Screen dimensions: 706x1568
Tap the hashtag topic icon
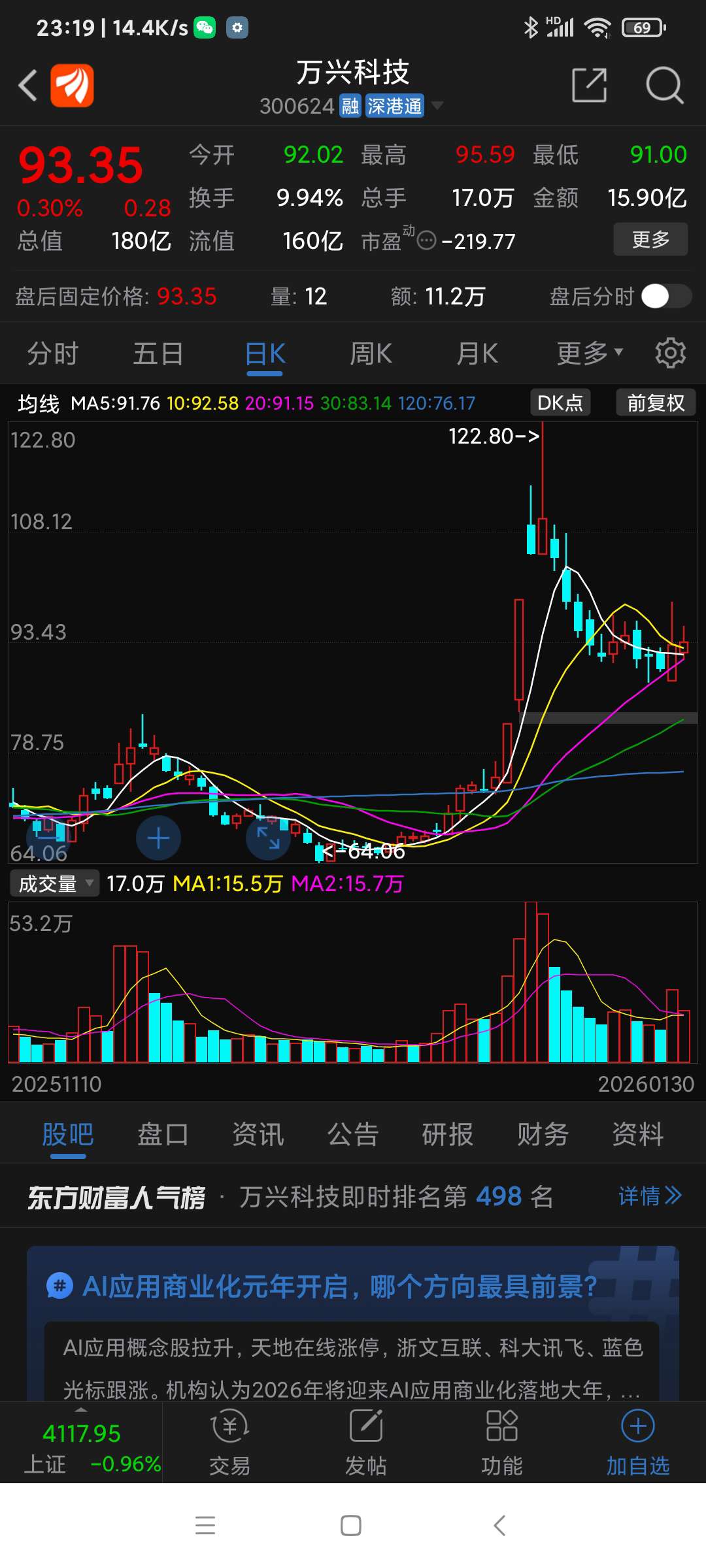click(x=60, y=1286)
